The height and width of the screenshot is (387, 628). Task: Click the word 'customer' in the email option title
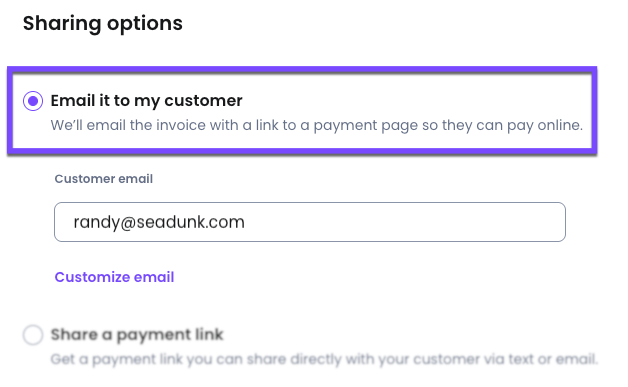click(203, 101)
